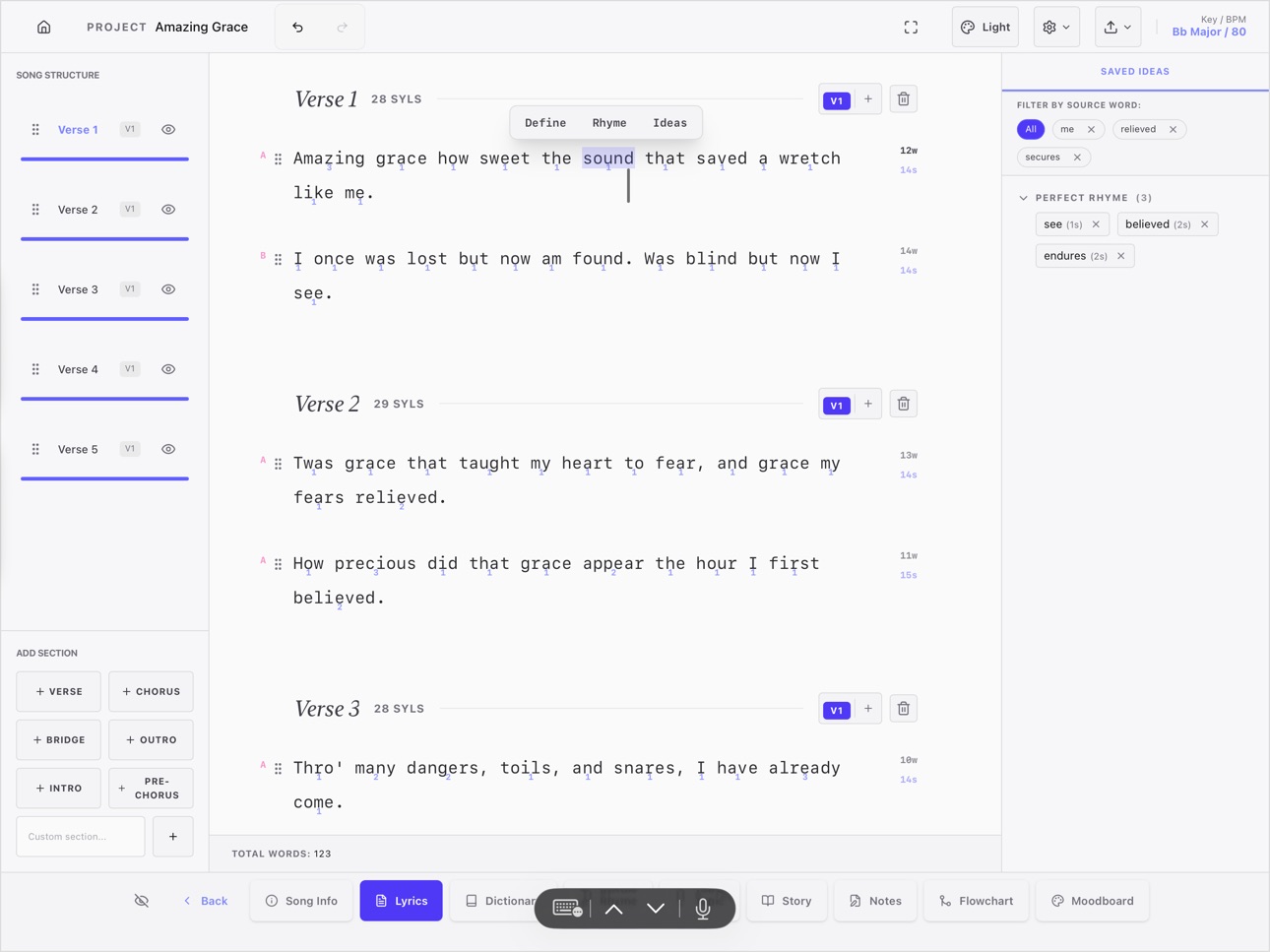Add a new version to Verse 2
The image size is (1270, 952).
[x=868, y=404]
